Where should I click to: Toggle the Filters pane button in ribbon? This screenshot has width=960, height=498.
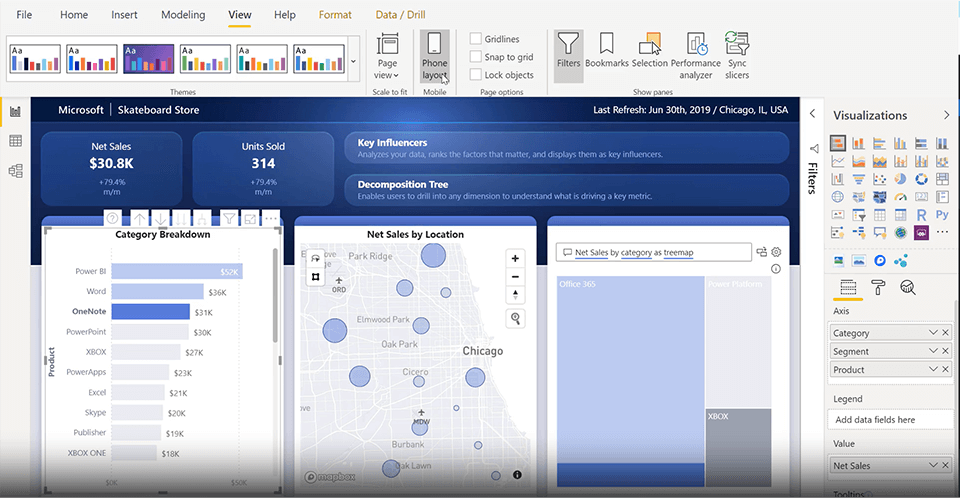(x=568, y=52)
